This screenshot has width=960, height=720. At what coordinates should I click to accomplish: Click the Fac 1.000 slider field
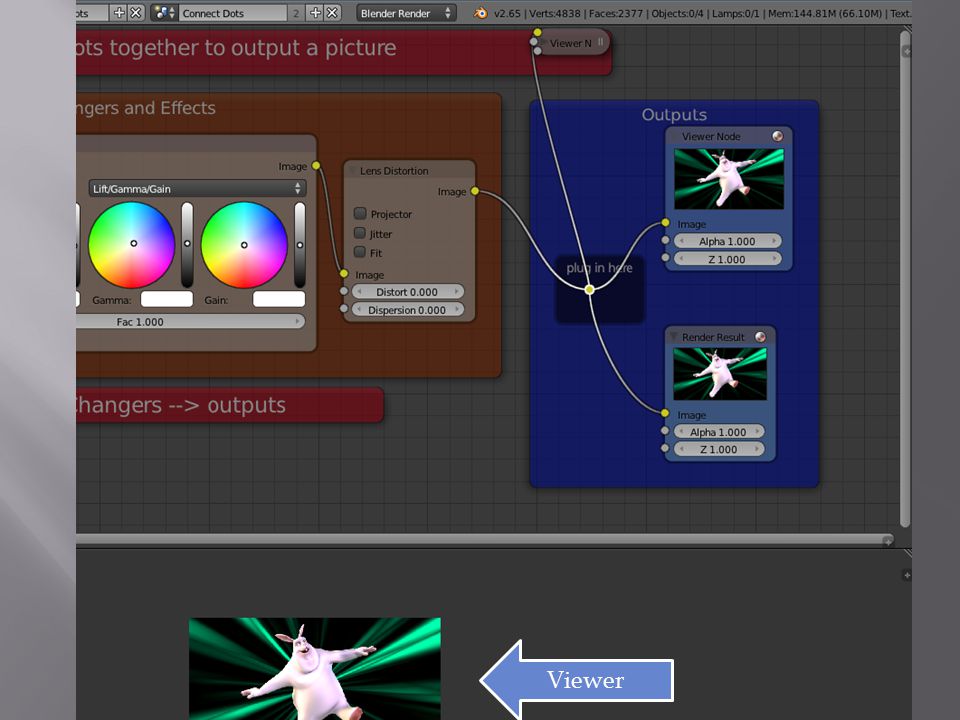tap(190, 321)
